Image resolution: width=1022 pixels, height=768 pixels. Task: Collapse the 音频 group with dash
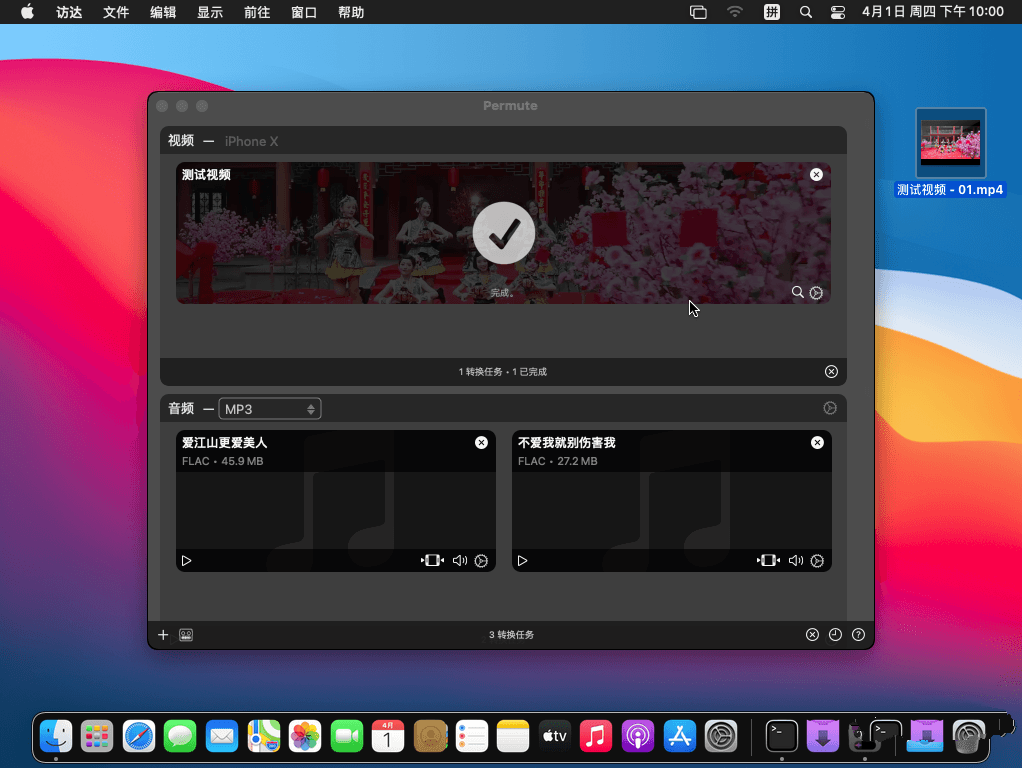coord(208,409)
